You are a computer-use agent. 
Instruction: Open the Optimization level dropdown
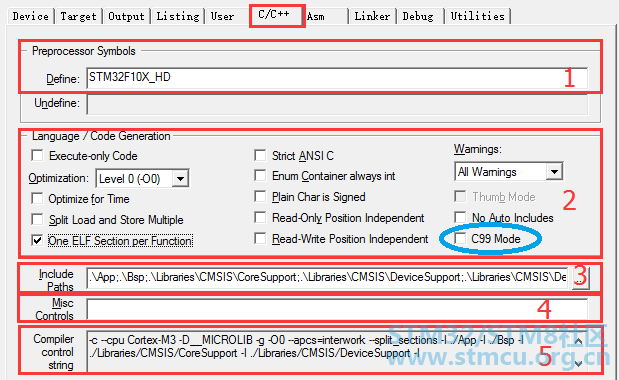coord(180,179)
